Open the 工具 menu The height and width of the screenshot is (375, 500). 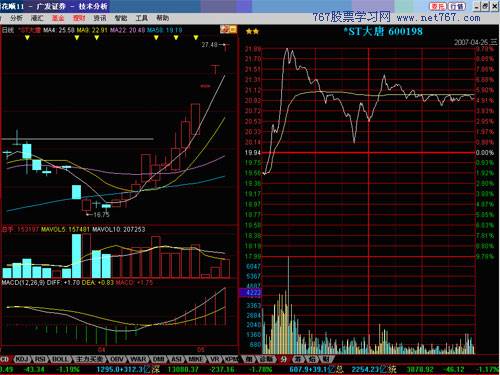click(142, 18)
